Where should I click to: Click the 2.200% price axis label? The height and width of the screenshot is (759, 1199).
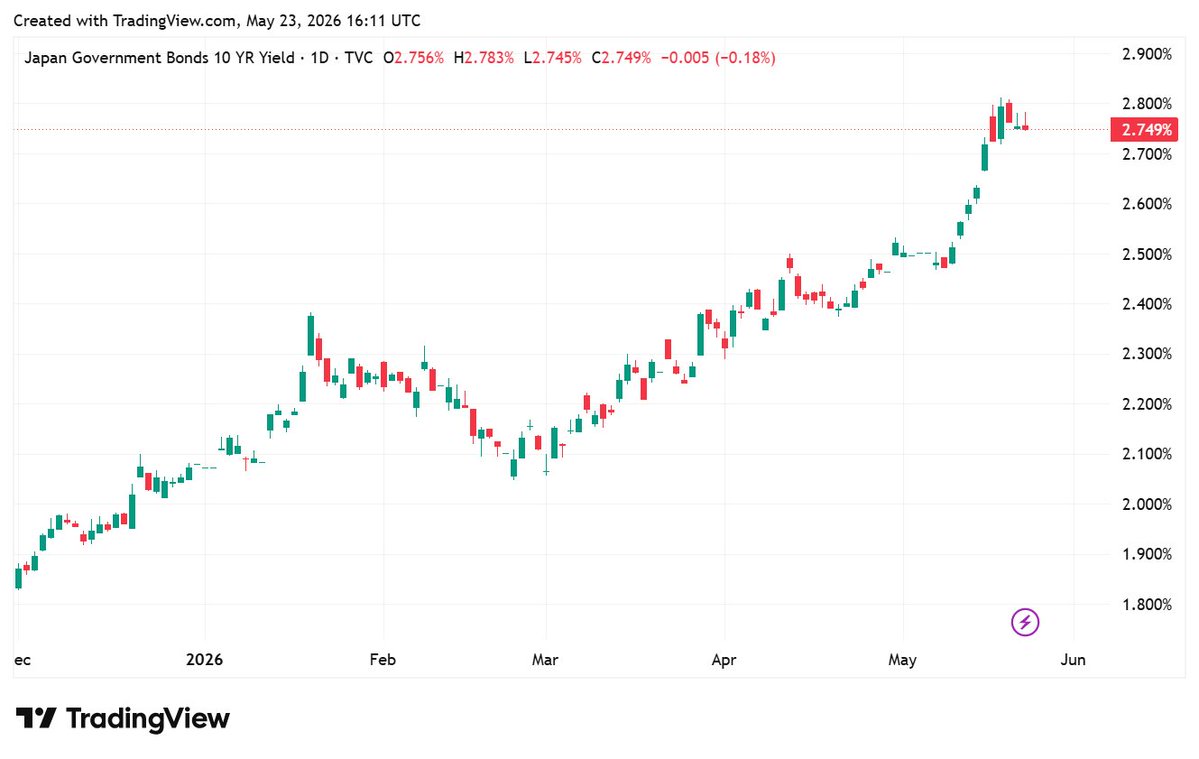1147,404
